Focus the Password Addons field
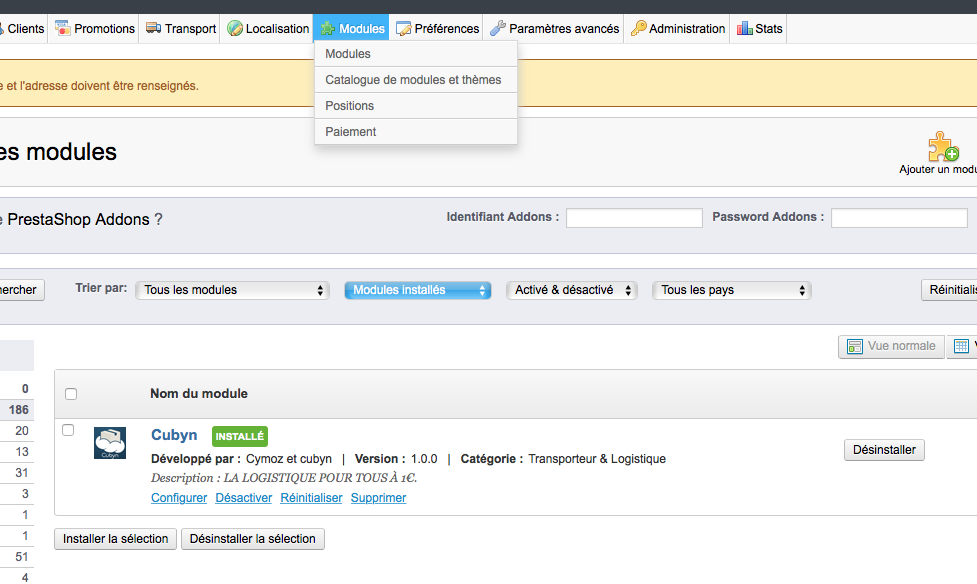The height and width of the screenshot is (584, 977). point(899,218)
